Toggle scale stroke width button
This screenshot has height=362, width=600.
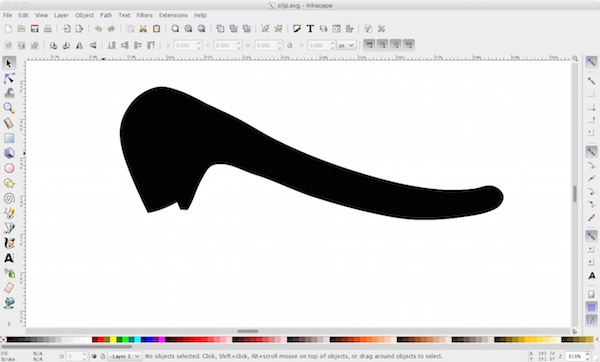[x=369, y=45]
